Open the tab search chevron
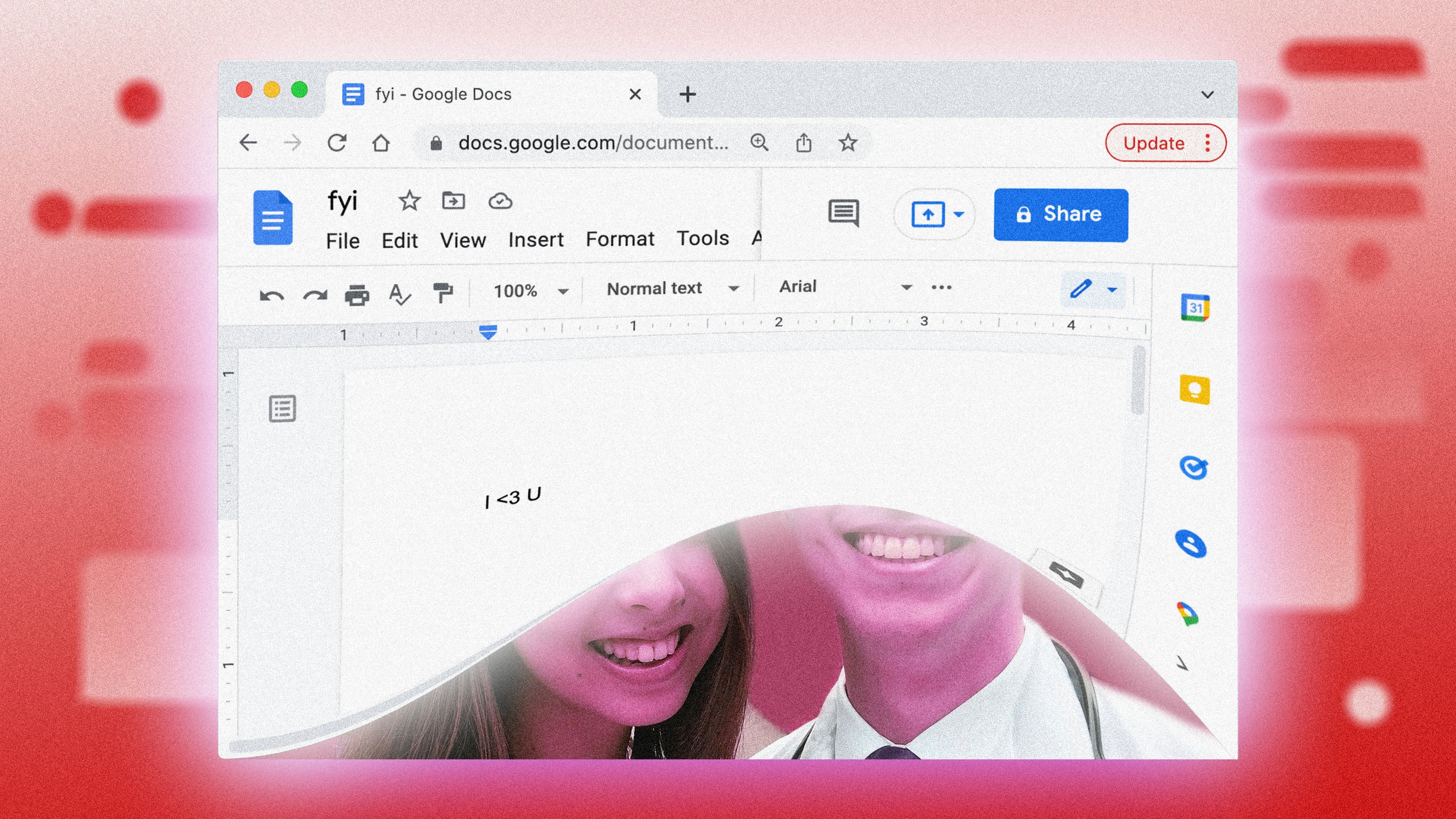 1207,94
